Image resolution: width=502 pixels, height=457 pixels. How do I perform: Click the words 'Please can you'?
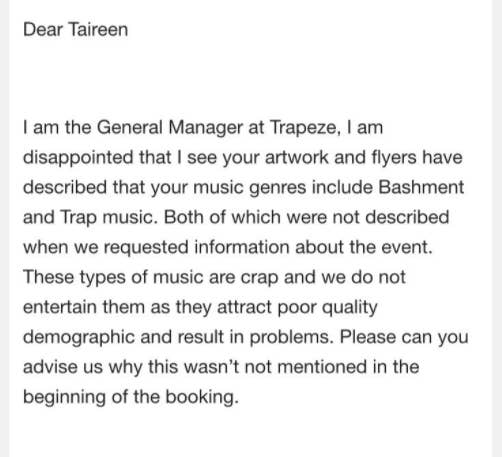[404, 337]
